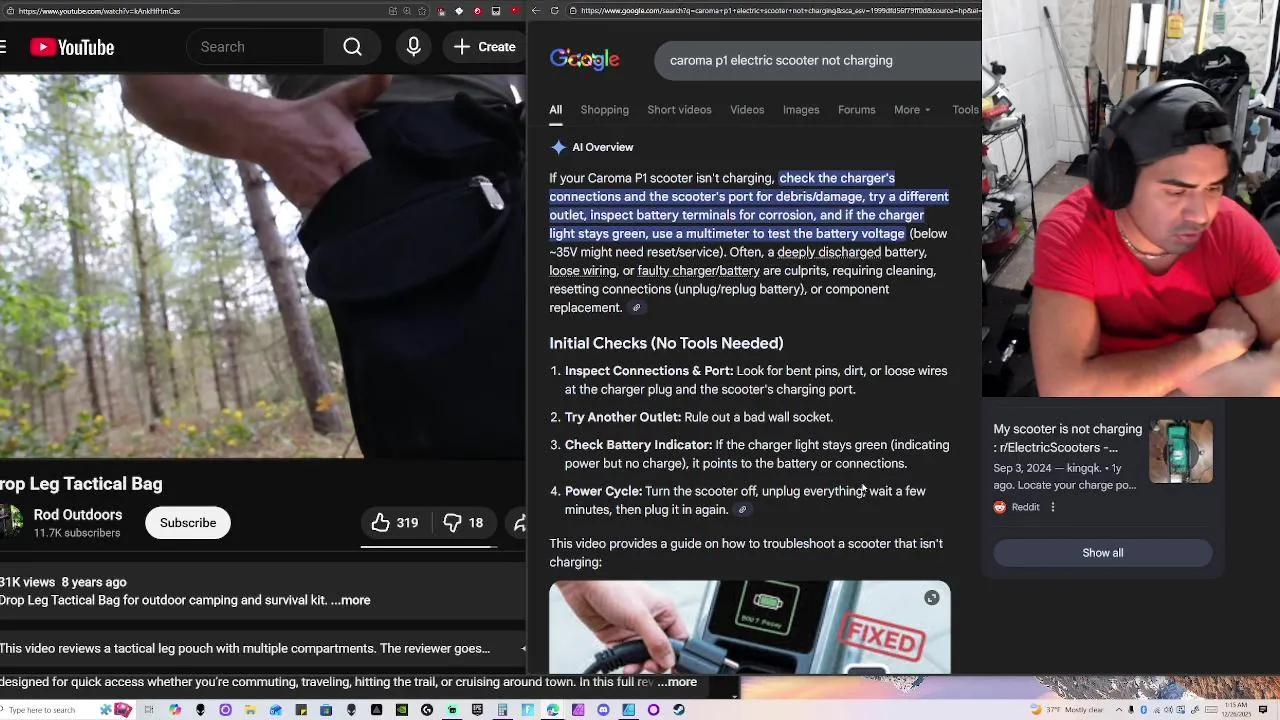Image resolution: width=1280 pixels, height=720 pixels.
Task: Switch to Forums results tab
Action: click(x=856, y=110)
